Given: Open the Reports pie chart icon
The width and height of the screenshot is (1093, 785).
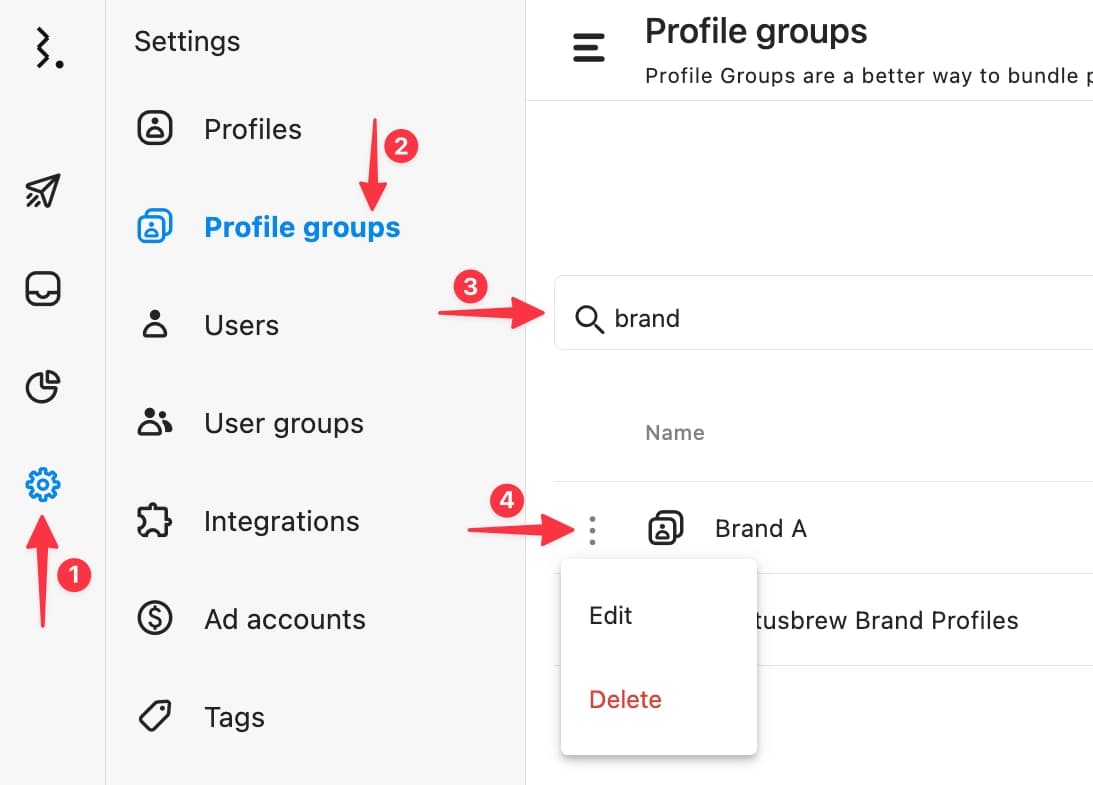Looking at the screenshot, I should pos(43,386).
